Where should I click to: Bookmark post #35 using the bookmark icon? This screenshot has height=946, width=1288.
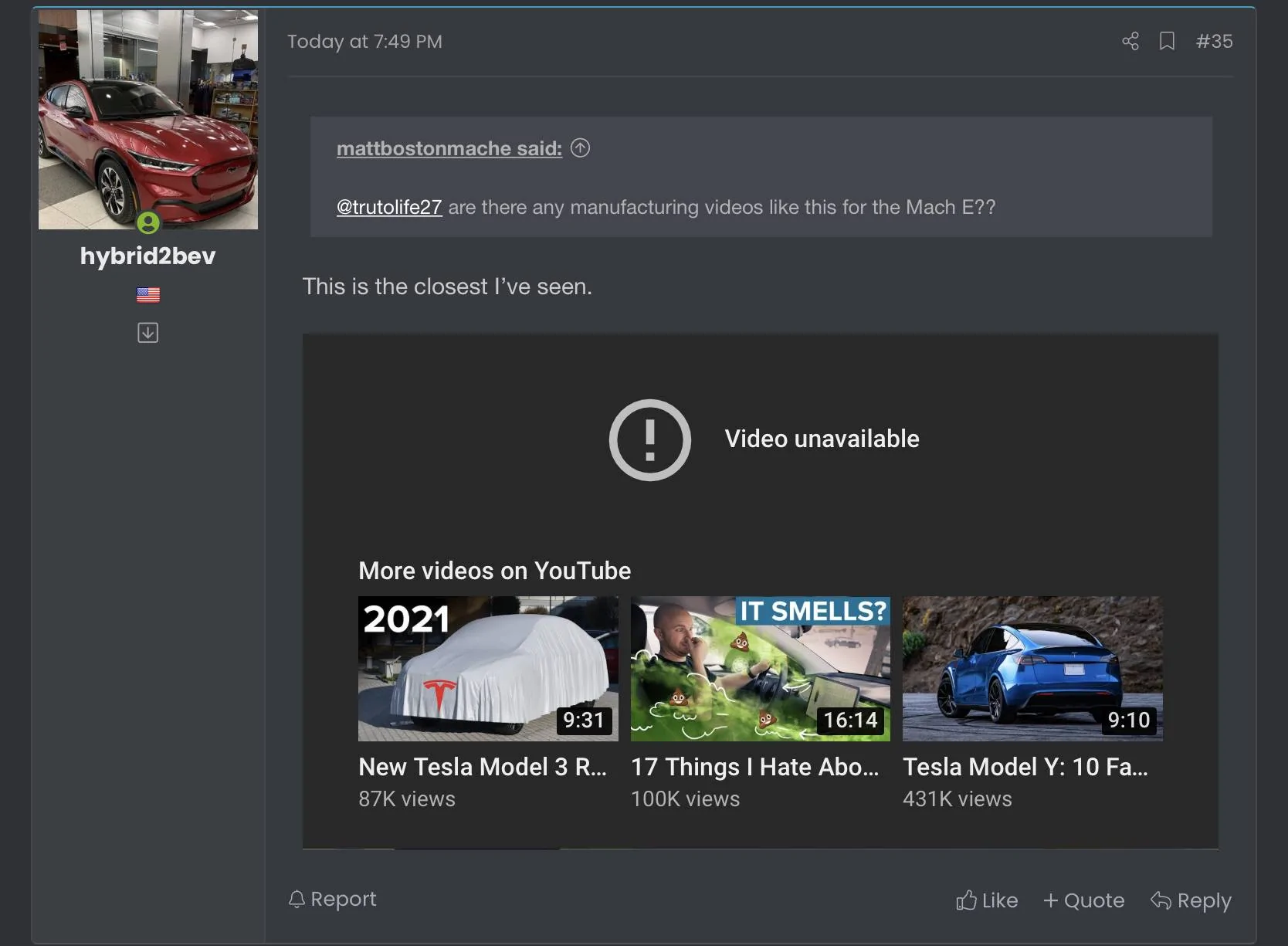[x=1167, y=41]
